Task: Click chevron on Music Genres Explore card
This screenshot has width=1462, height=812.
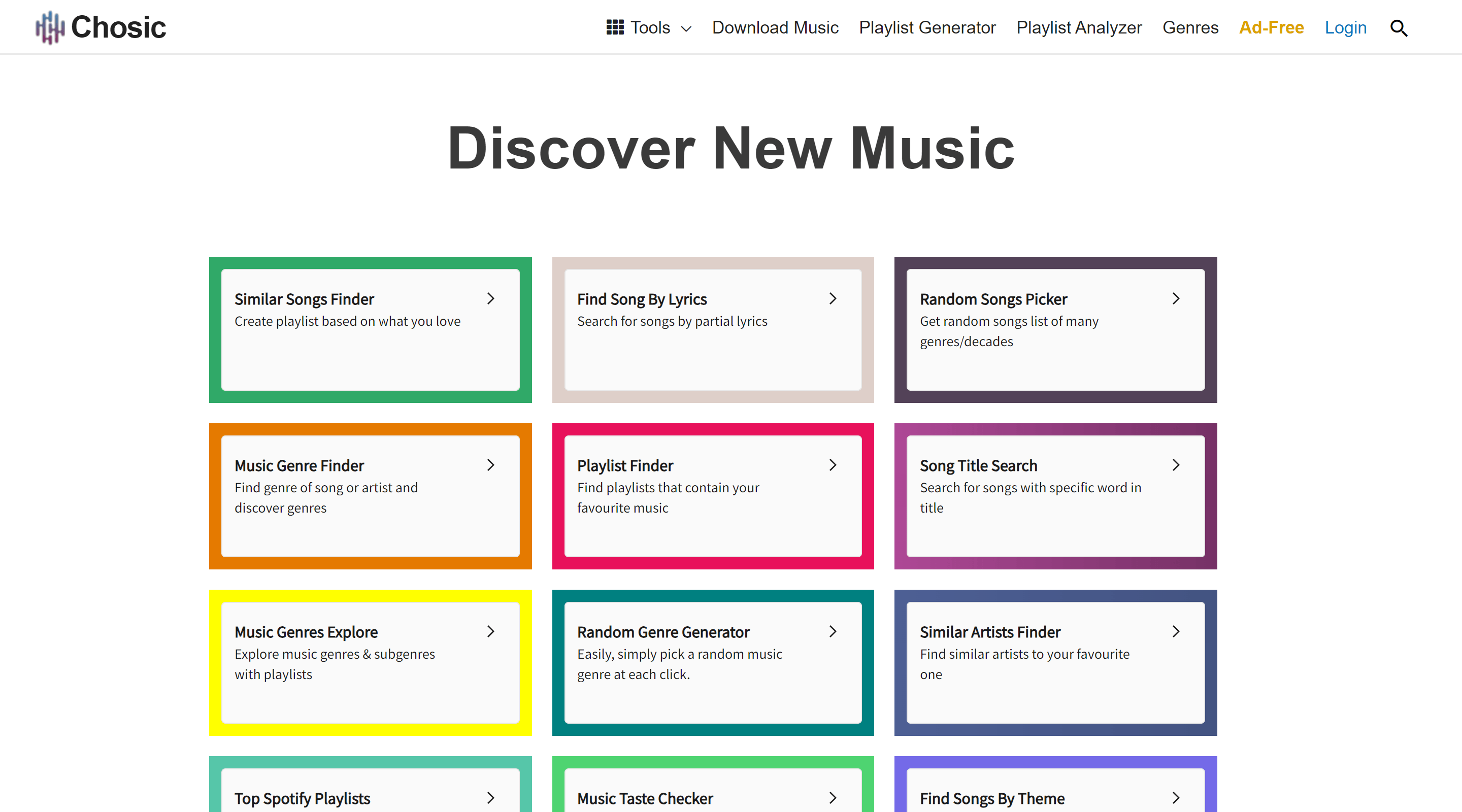Action: pos(491,631)
